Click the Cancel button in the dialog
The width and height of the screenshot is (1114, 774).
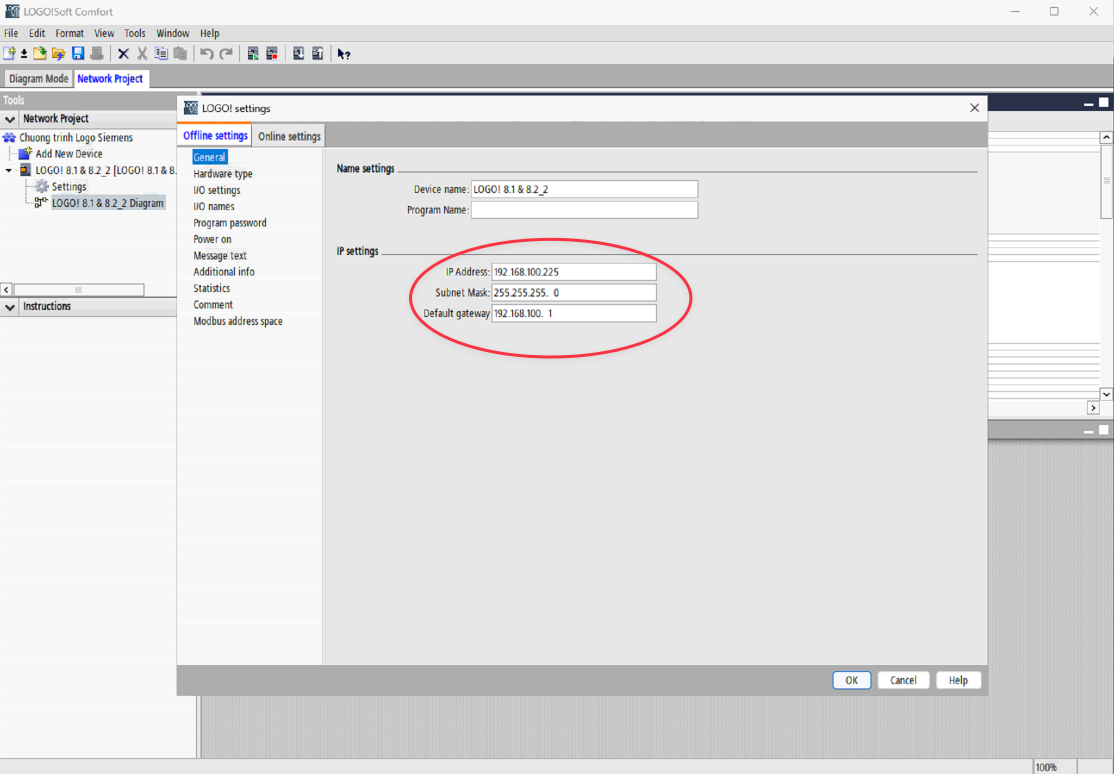903,680
